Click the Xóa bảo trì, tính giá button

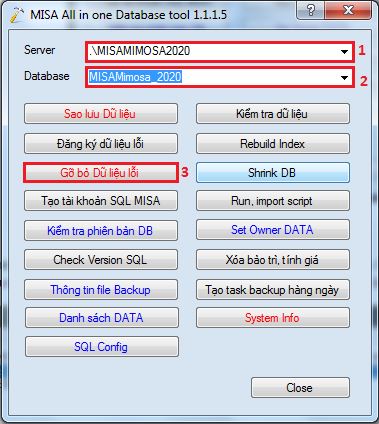pos(273,259)
